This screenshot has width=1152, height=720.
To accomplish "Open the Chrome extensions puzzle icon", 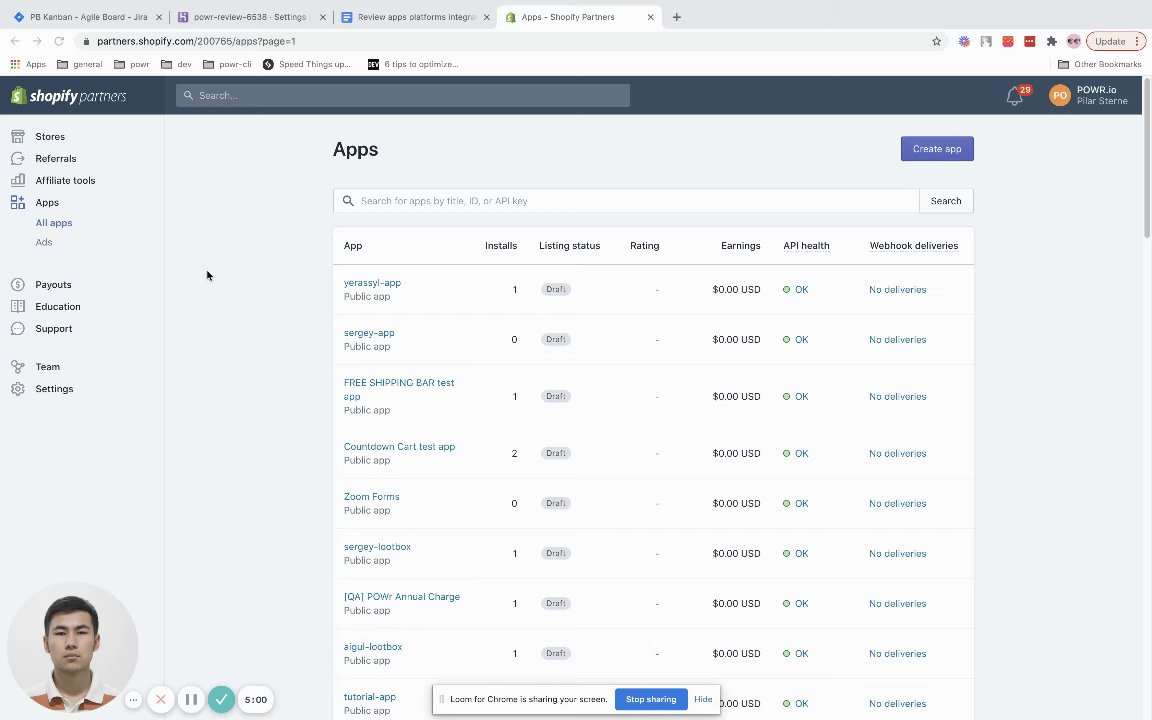I will point(1051,42).
